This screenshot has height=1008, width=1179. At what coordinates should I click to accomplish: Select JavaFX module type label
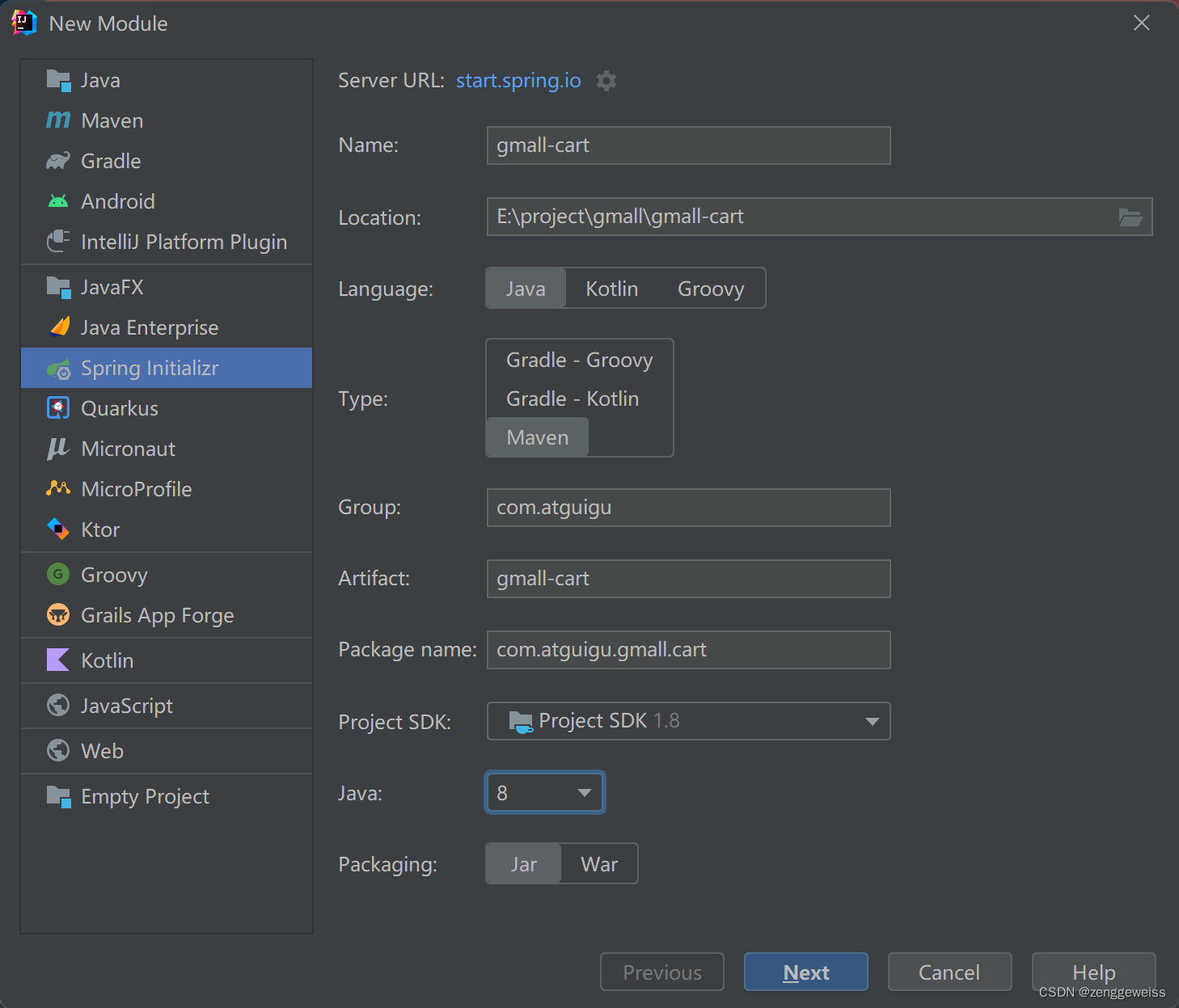point(112,287)
